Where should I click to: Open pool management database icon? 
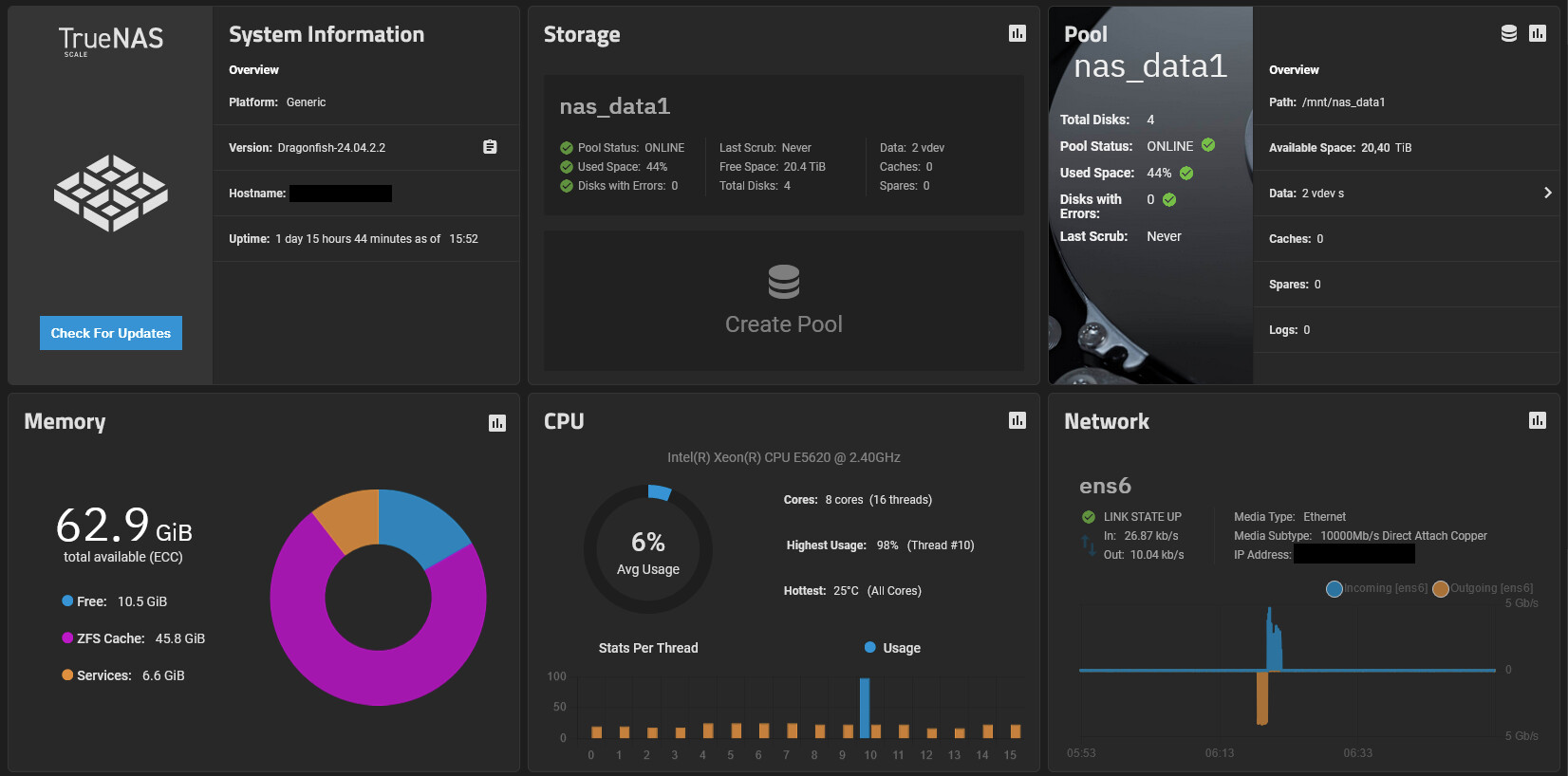[x=1508, y=34]
